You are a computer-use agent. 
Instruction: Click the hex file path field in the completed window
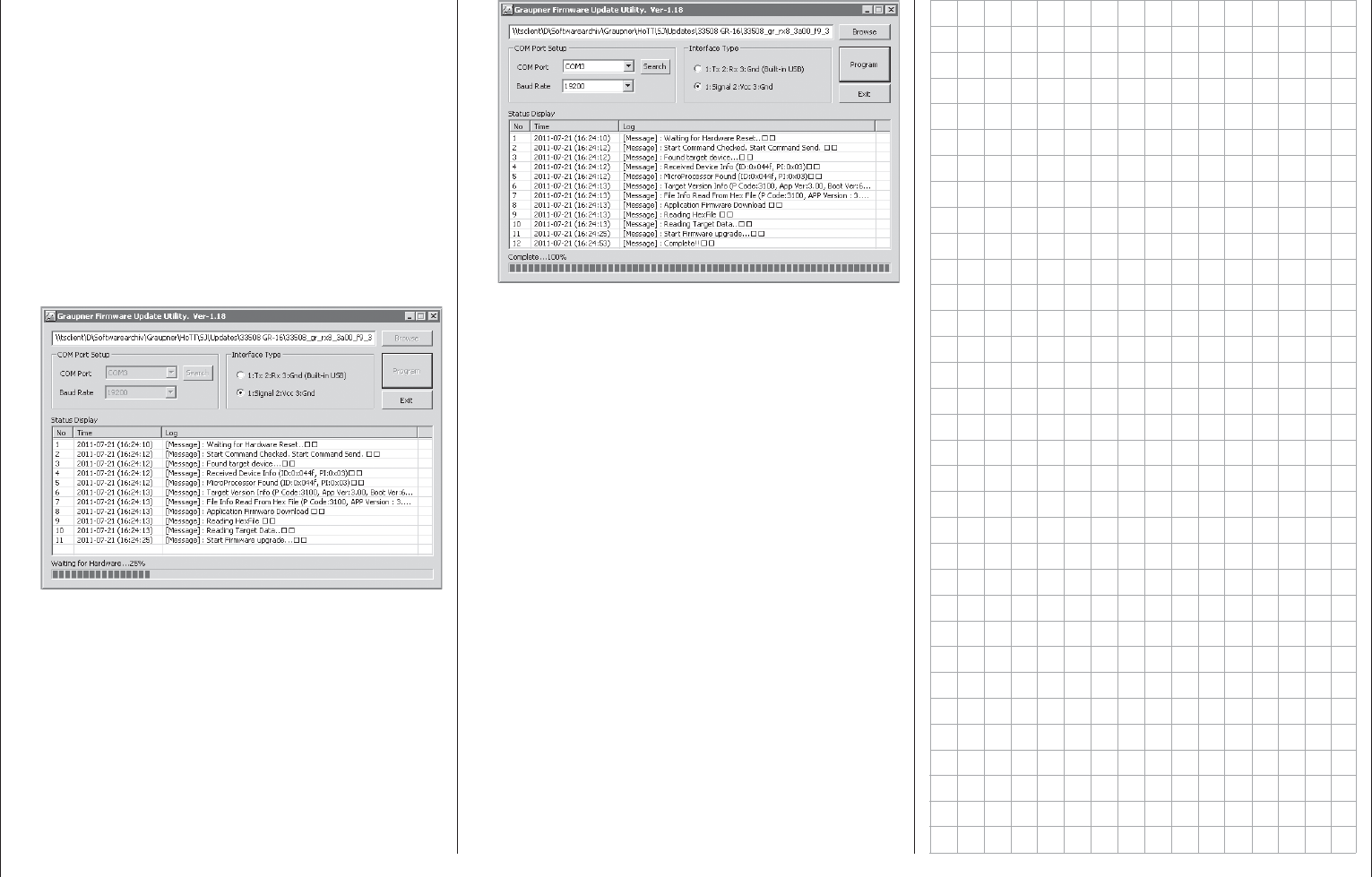(x=671, y=31)
